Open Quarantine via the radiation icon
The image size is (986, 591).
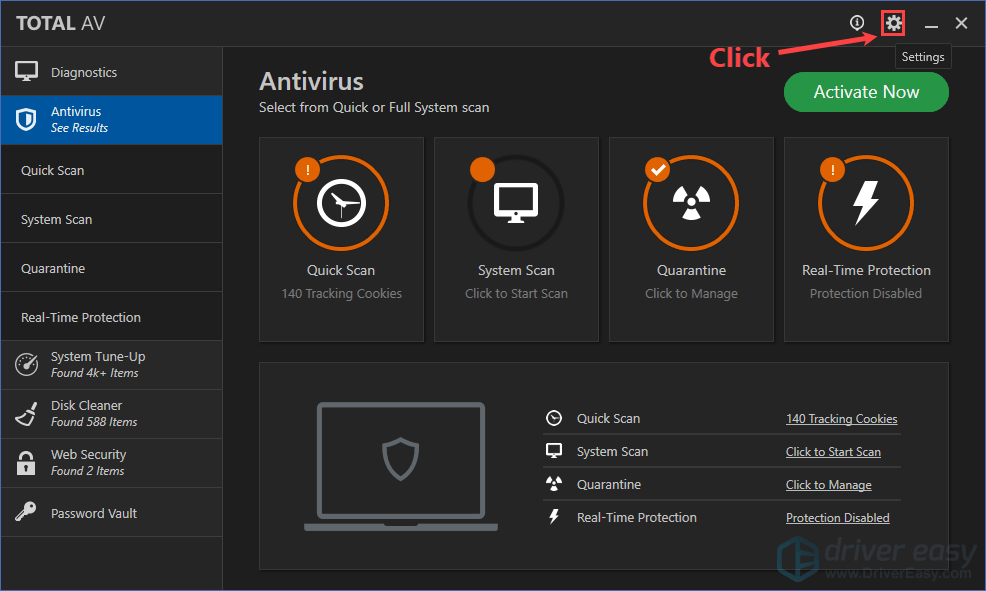coord(691,204)
